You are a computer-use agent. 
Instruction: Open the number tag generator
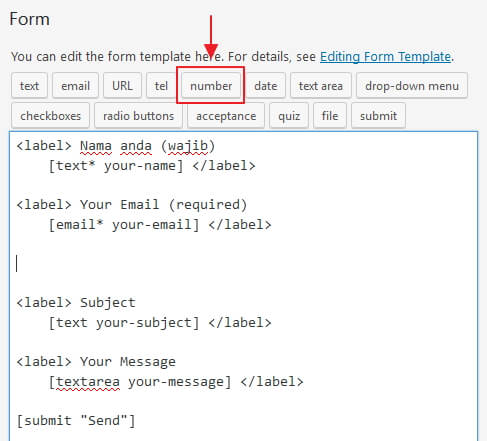pos(211,86)
